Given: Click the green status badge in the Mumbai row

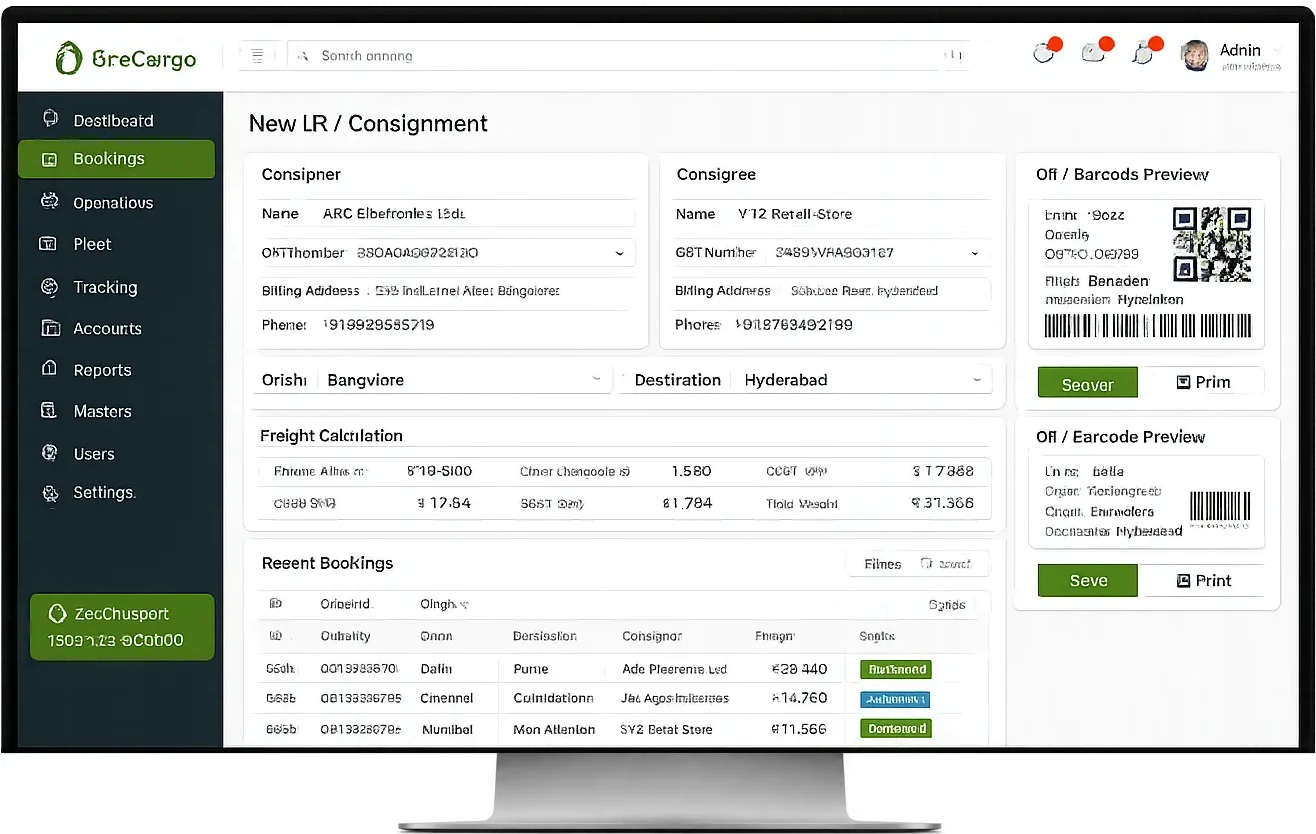Looking at the screenshot, I should (895, 729).
